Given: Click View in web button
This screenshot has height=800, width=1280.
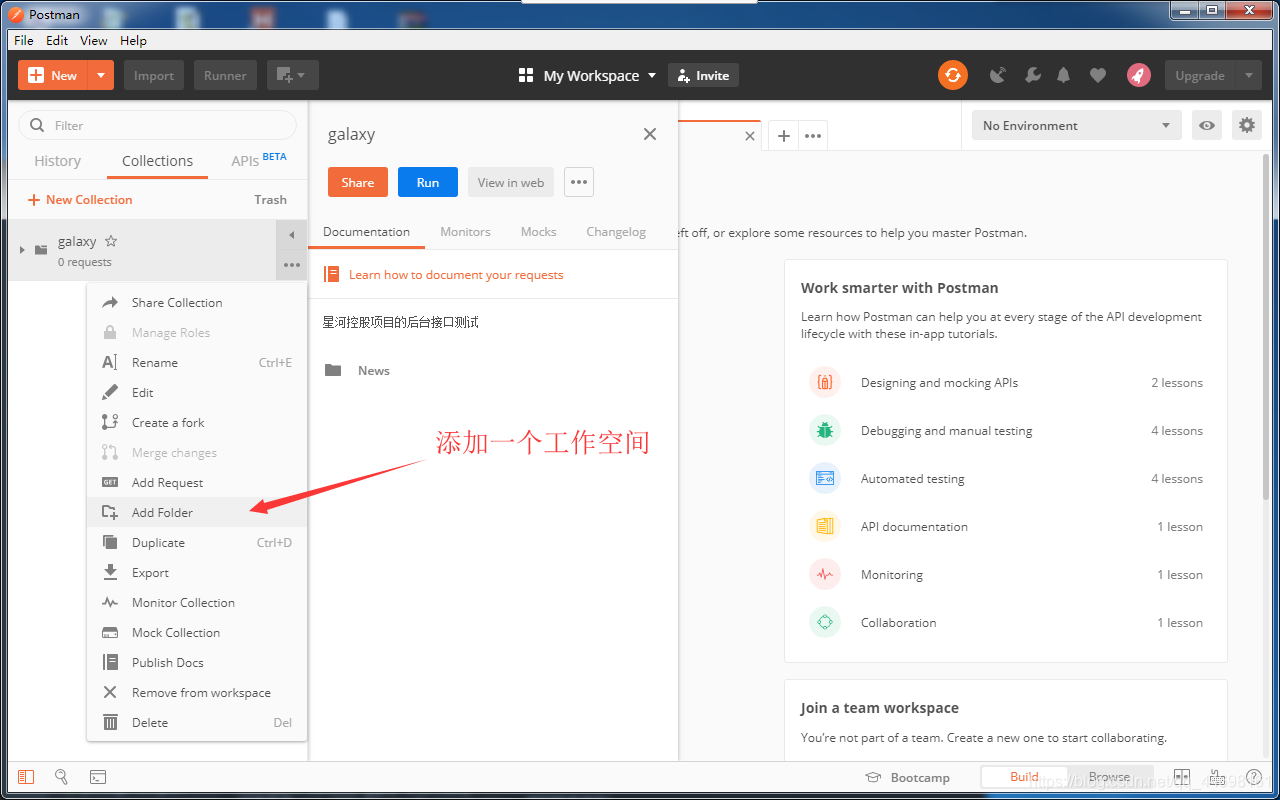Looking at the screenshot, I should [511, 182].
